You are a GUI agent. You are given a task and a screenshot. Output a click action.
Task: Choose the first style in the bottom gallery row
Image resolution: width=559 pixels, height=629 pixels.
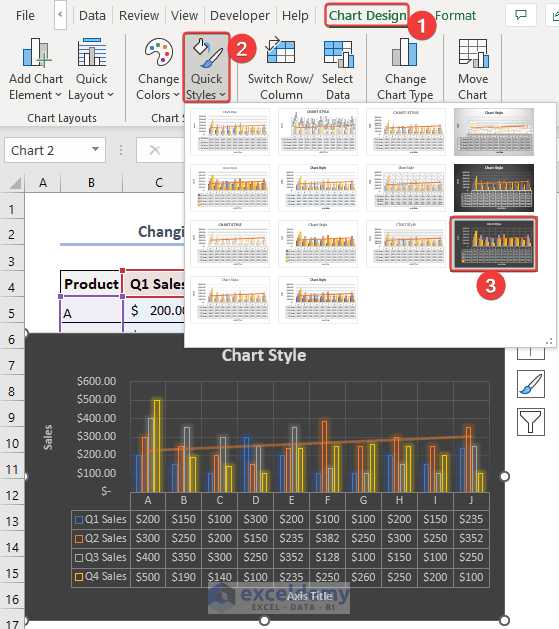pyautogui.click(x=230, y=300)
